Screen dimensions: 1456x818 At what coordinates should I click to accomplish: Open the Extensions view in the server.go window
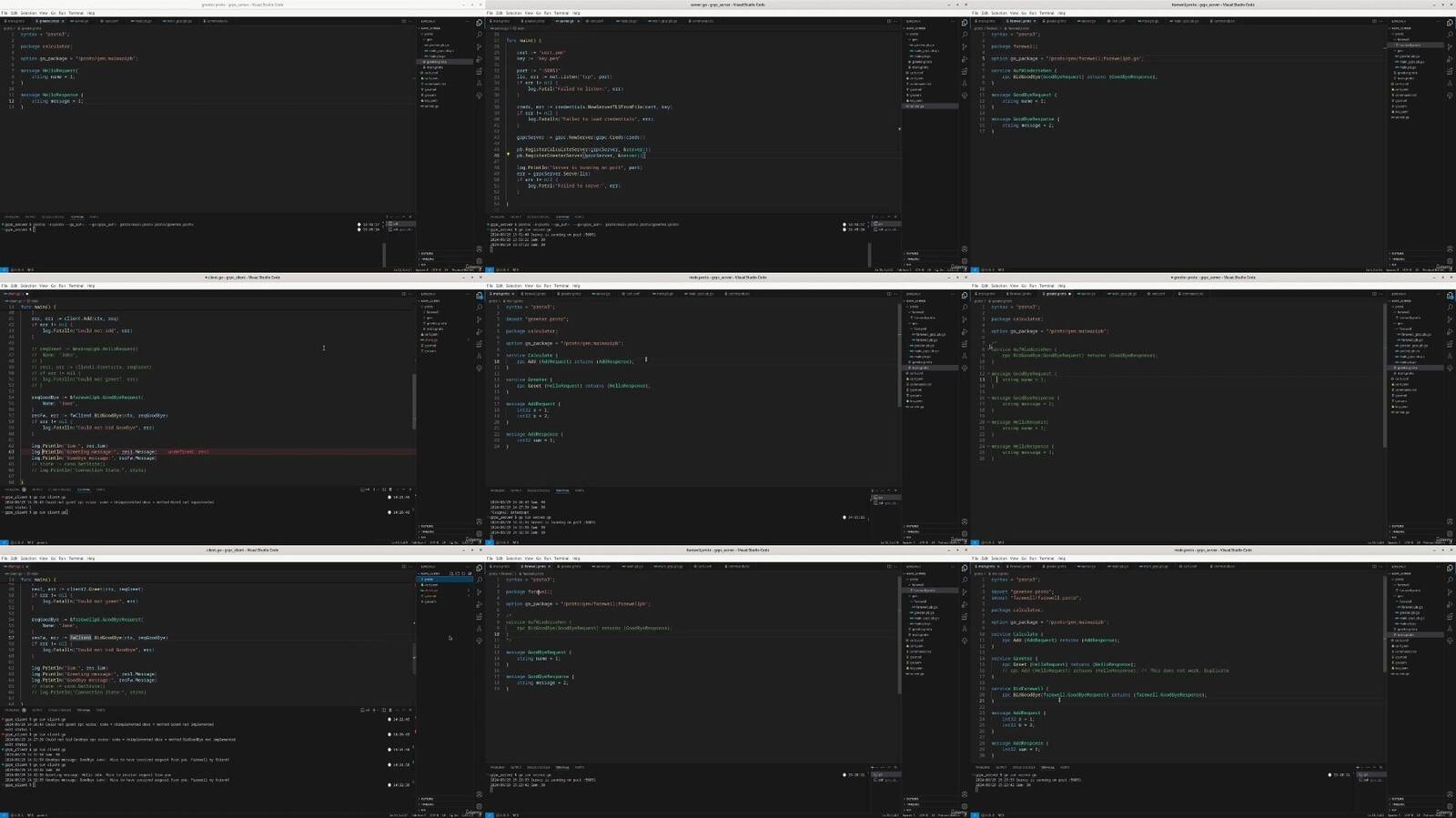tap(965, 71)
